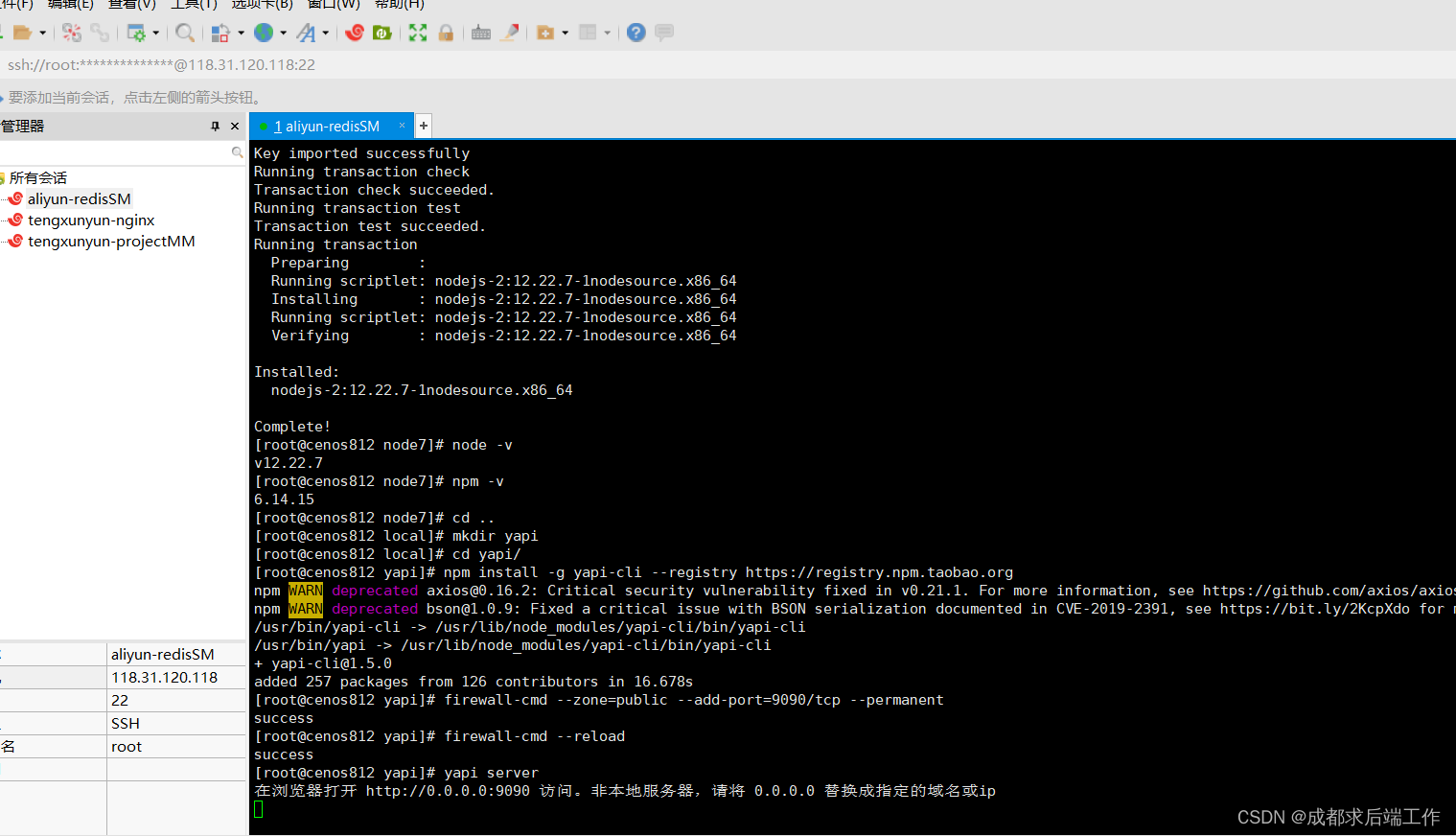
Task: Create a new tab with the + button
Action: click(x=423, y=125)
